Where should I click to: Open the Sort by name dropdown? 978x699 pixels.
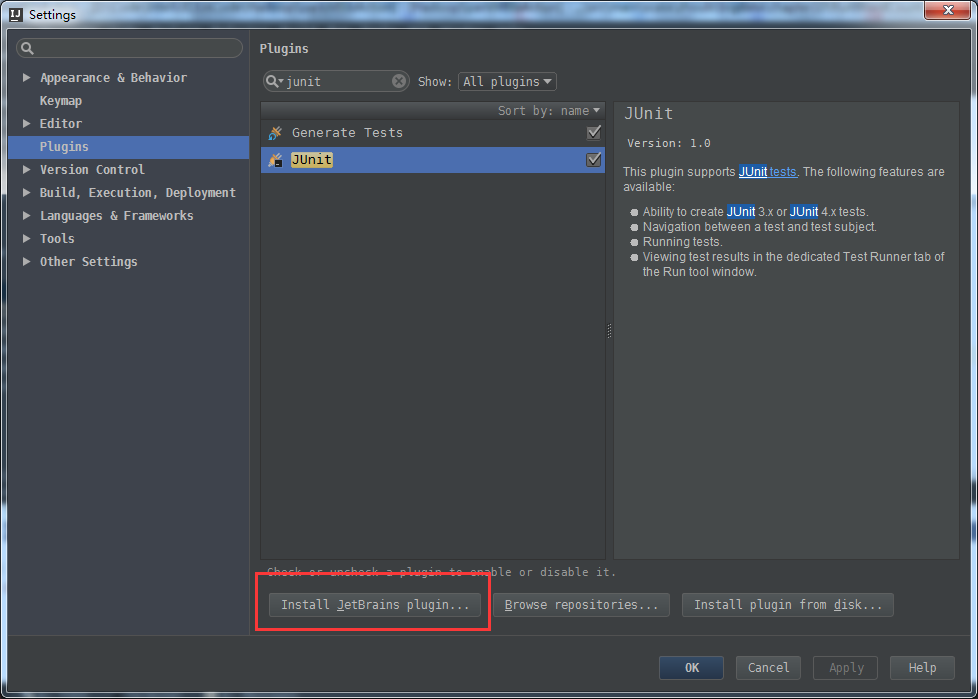[x=549, y=111]
